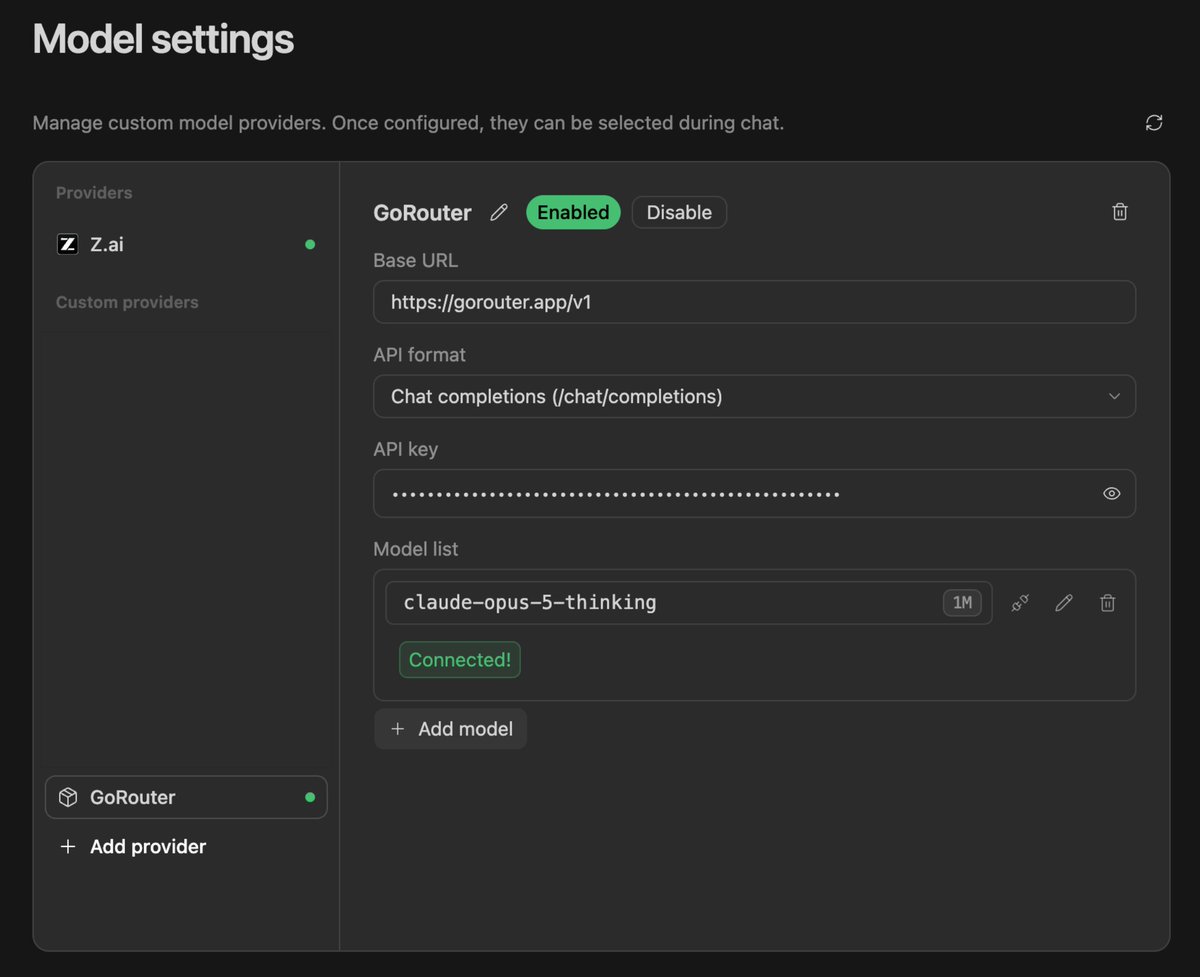Click Add model
This screenshot has height=977, width=1200.
450,729
